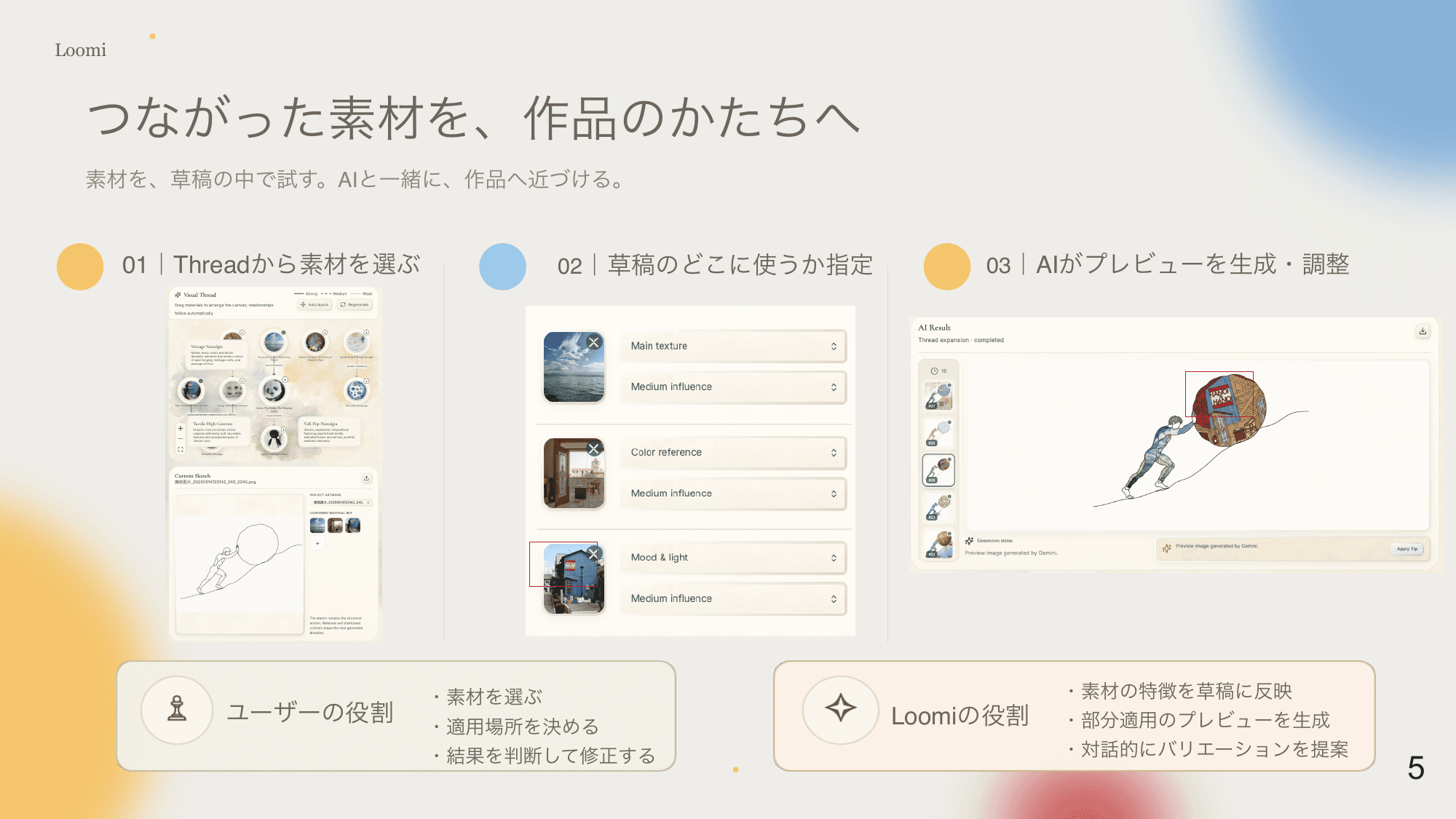Select the blue jelly pattern node
The width and height of the screenshot is (1456, 819).
click(x=356, y=391)
